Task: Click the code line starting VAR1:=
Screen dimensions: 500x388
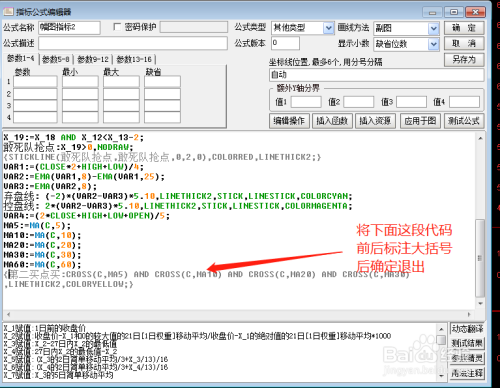Action: pyautogui.click(x=74, y=167)
